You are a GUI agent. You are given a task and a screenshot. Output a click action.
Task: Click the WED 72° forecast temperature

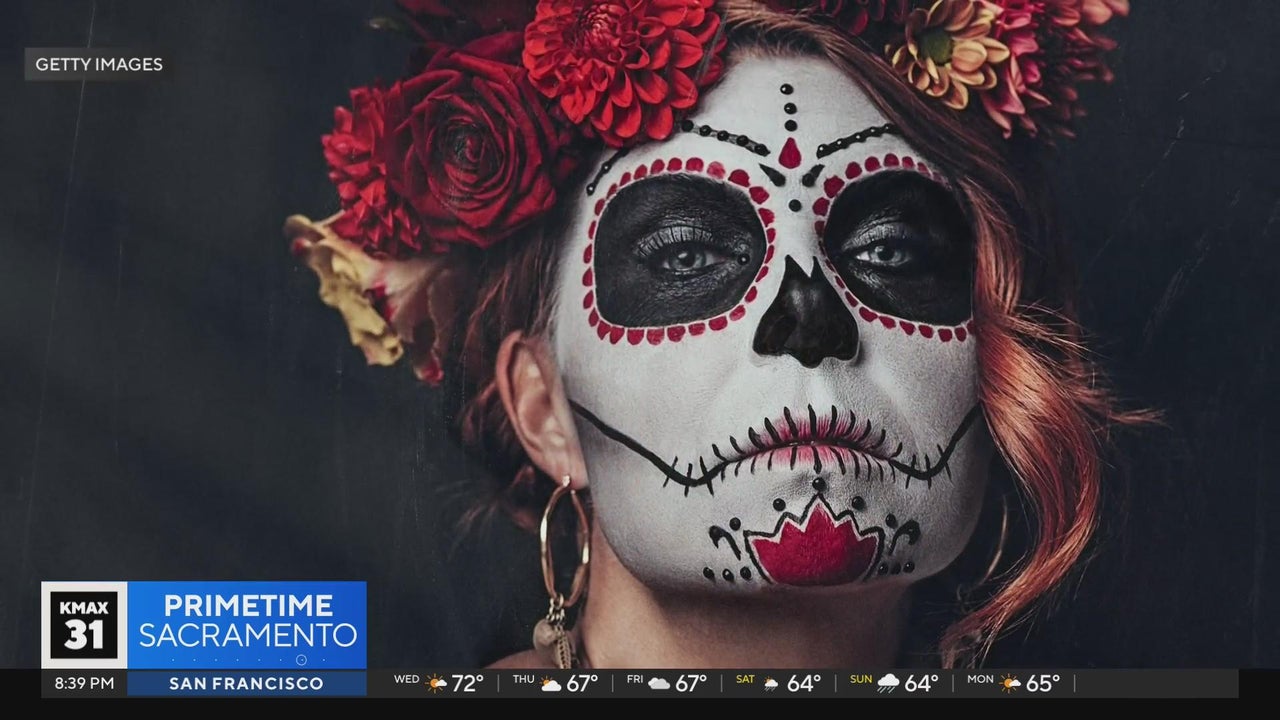pos(468,684)
